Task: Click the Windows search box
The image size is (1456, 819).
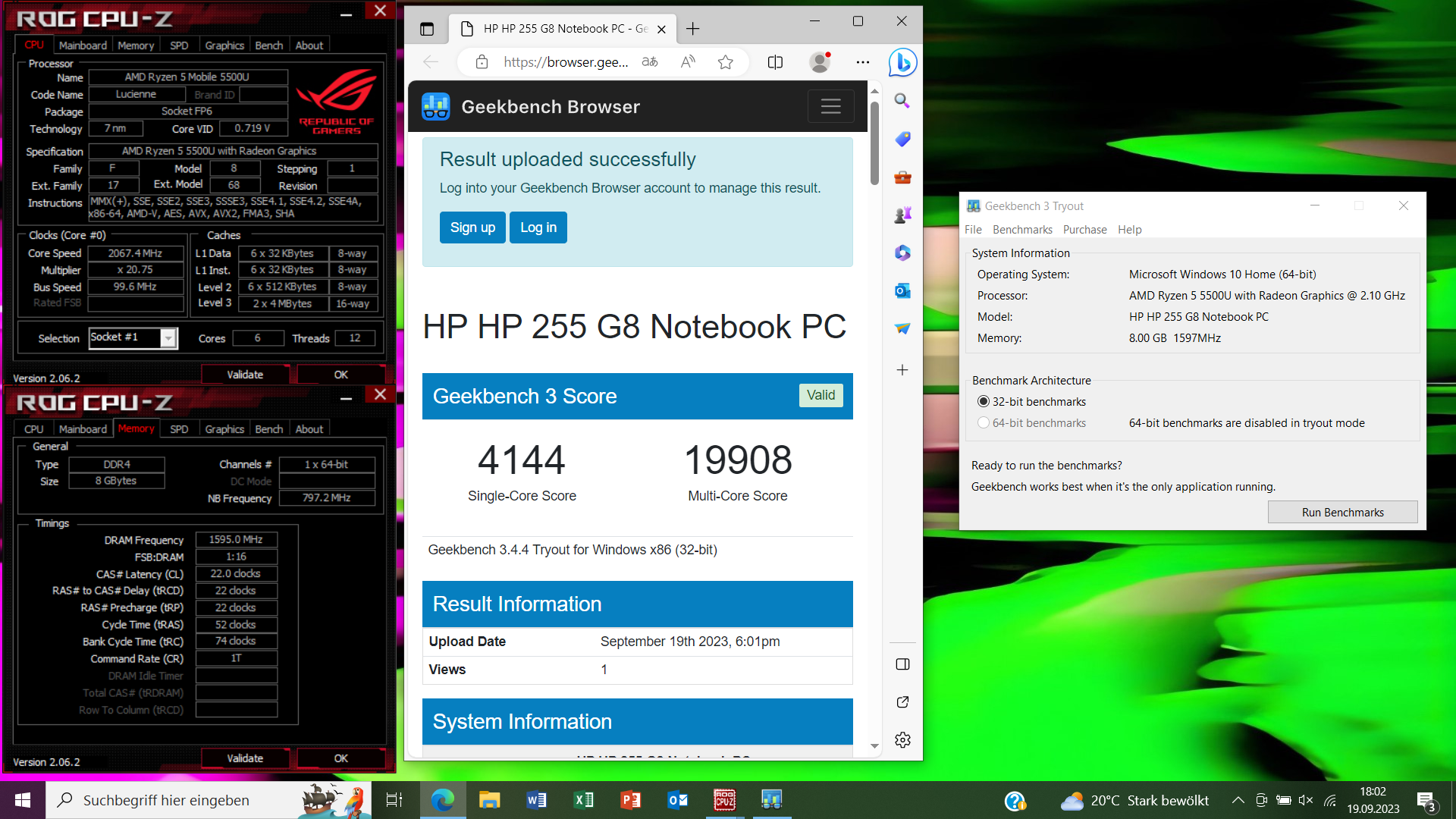Action: click(x=209, y=800)
